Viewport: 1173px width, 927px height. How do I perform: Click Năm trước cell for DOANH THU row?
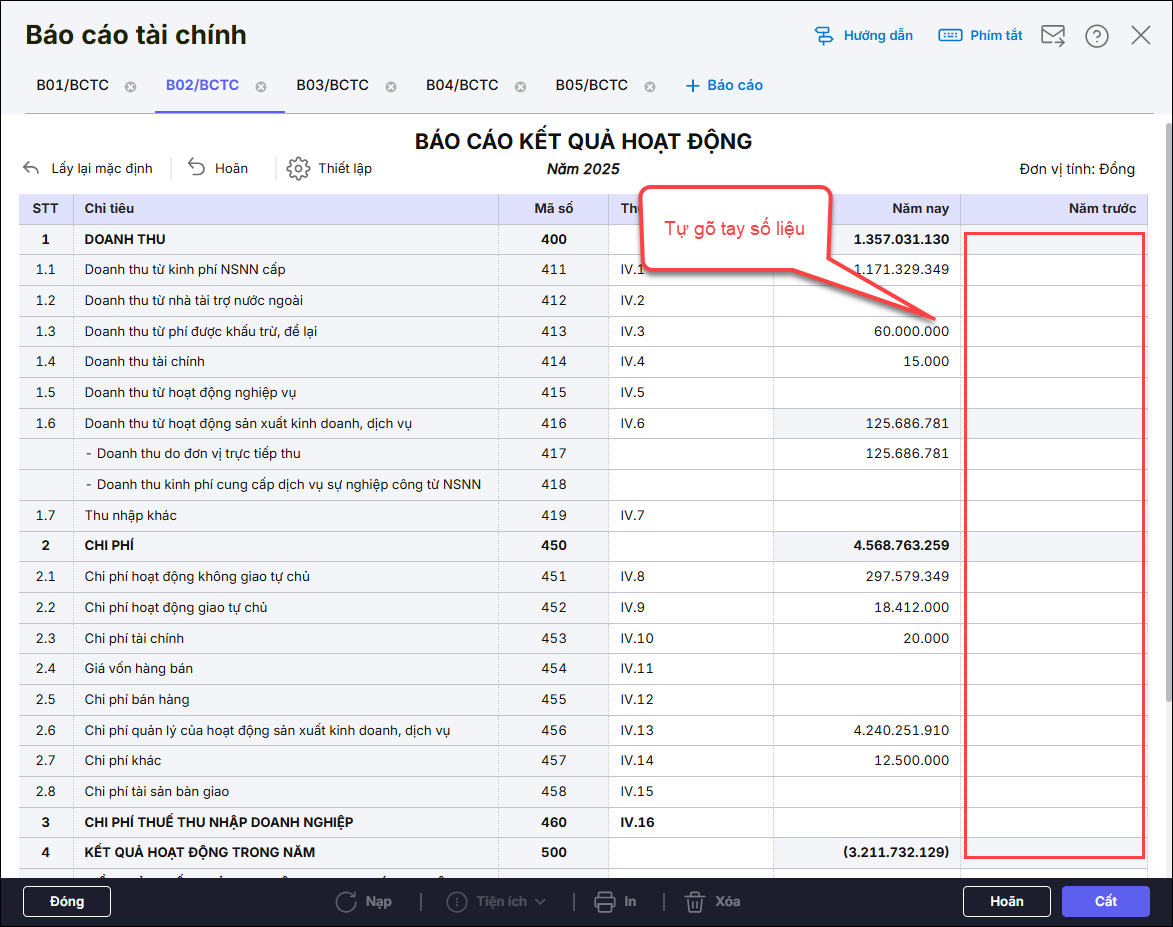point(1054,240)
